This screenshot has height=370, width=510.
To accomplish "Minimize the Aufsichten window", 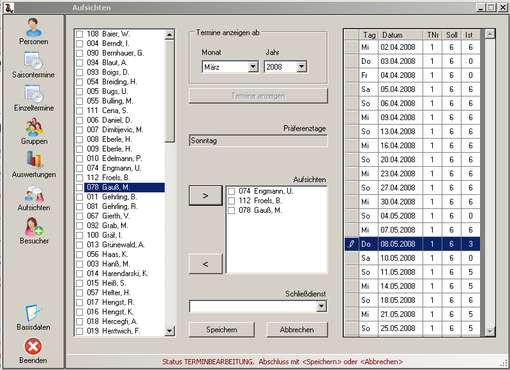I will pos(480,7).
